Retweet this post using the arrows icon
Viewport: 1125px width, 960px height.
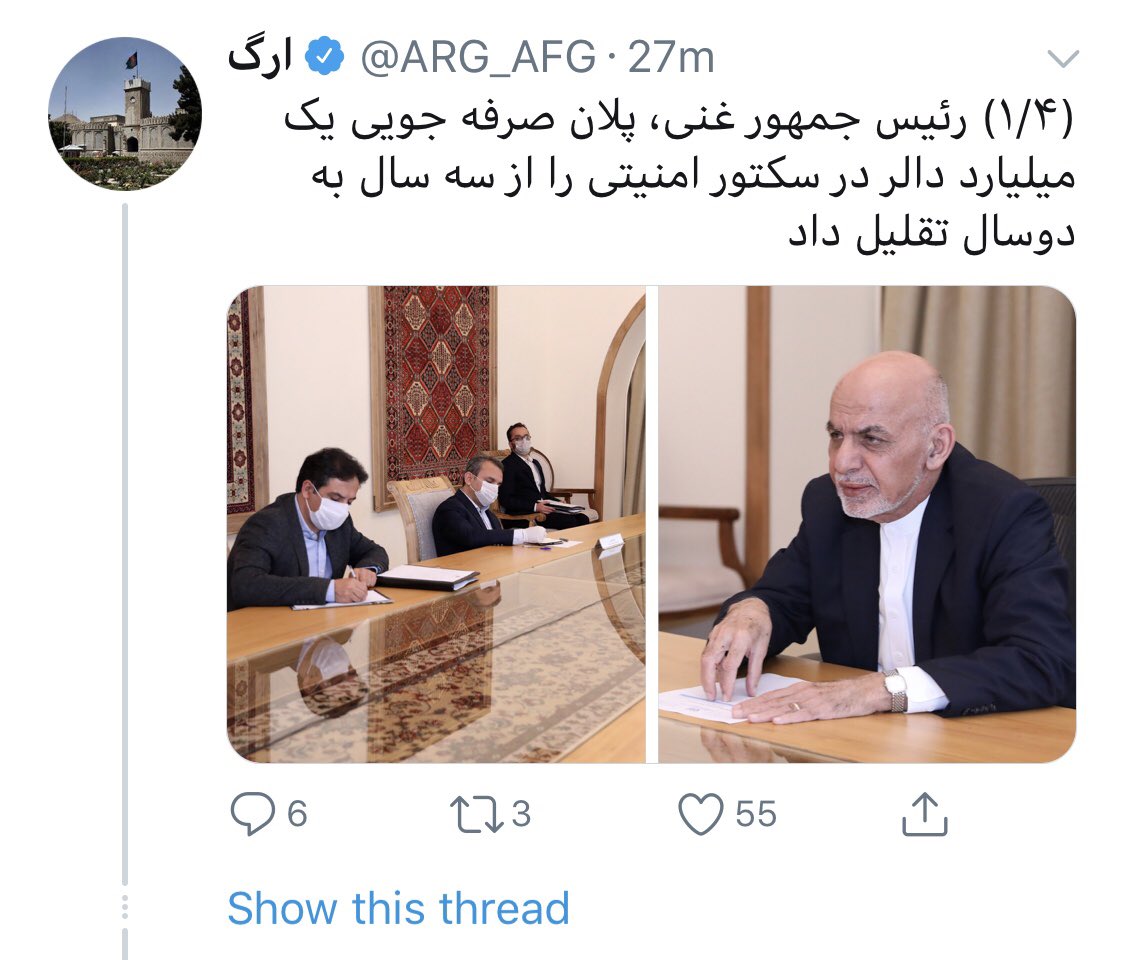coord(476,815)
